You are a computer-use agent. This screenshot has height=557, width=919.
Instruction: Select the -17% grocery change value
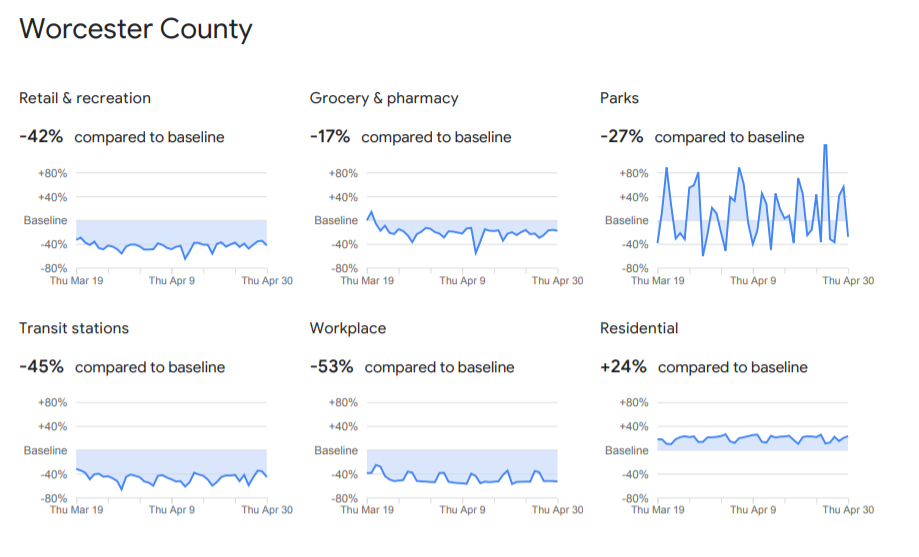(x=331, y=137)
